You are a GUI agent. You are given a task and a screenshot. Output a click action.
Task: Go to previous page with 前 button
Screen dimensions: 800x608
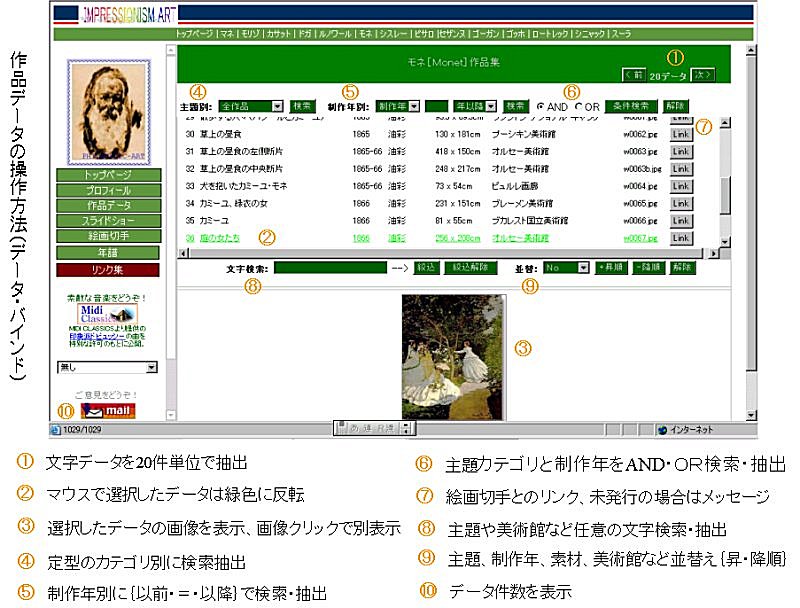point(632,74)
